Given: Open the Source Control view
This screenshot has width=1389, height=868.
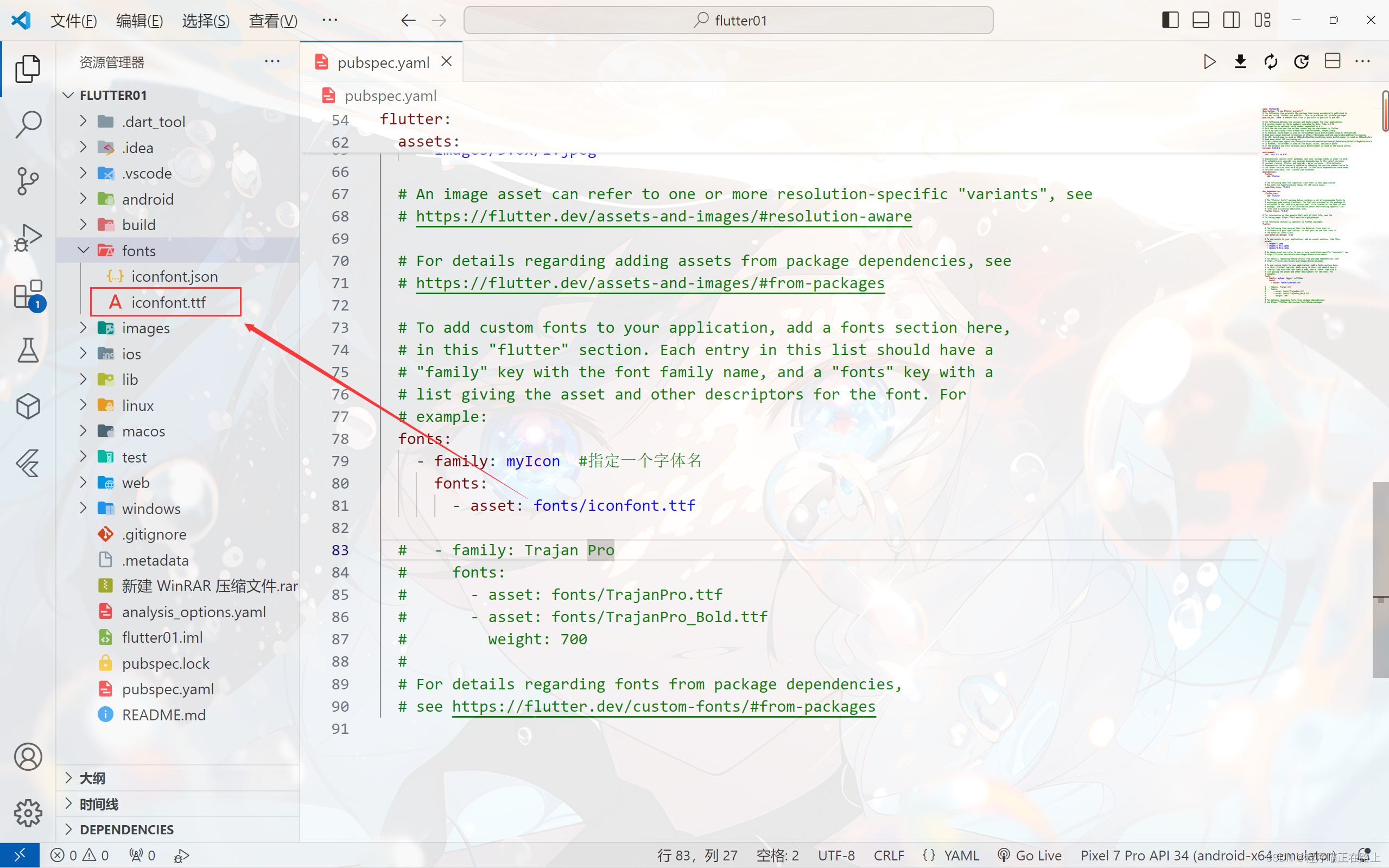Looking at the screenshot, I should pyautogui.click(x=28, y=181).
